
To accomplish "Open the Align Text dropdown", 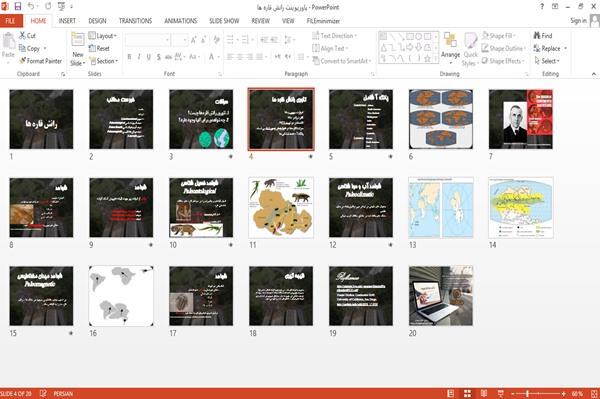I will (x=330, y=48).
